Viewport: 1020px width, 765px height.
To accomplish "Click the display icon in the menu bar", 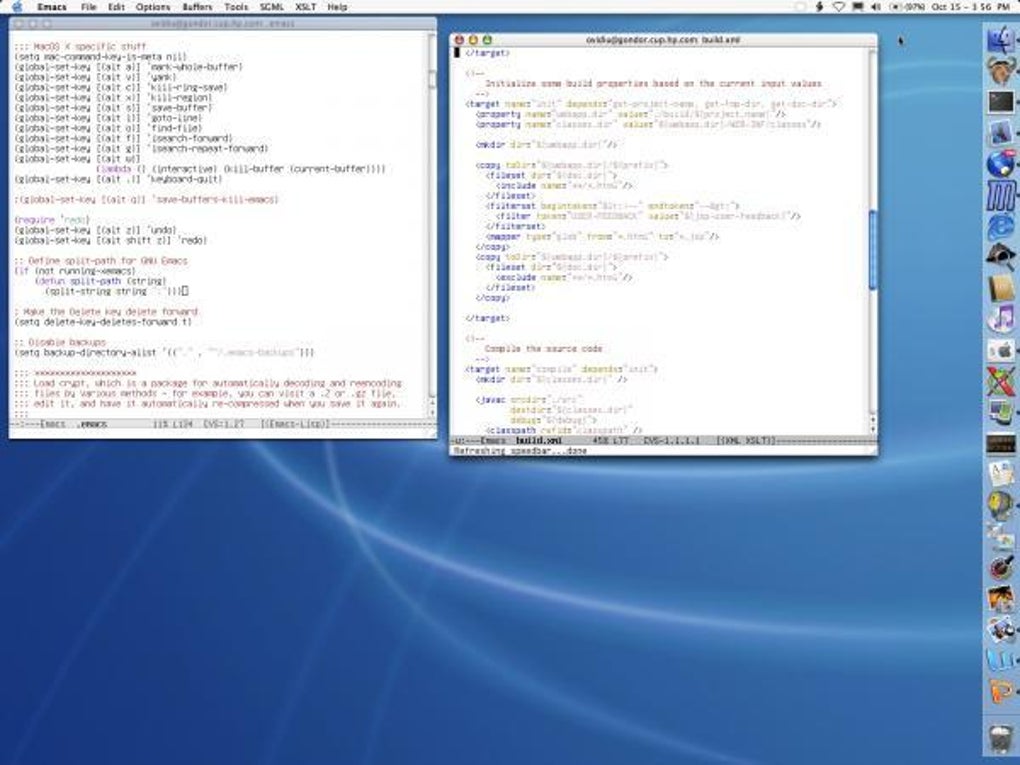I will pyautogui.click(x=857, y=7).
